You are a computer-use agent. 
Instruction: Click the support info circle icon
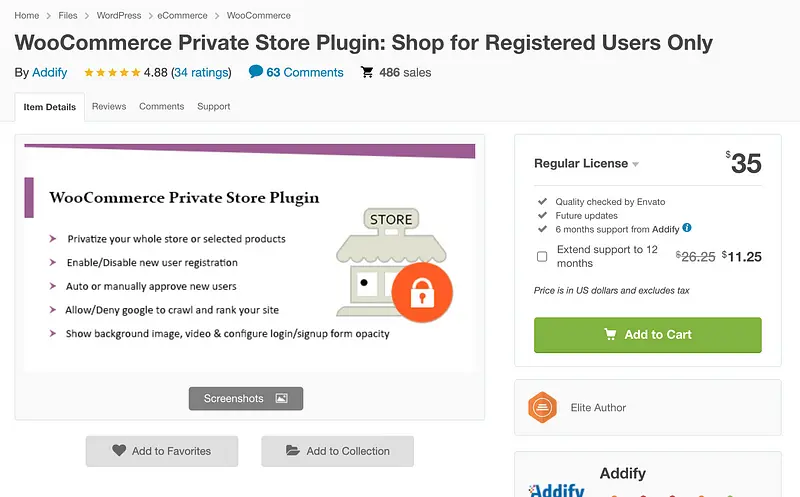(x=687, y=228)
